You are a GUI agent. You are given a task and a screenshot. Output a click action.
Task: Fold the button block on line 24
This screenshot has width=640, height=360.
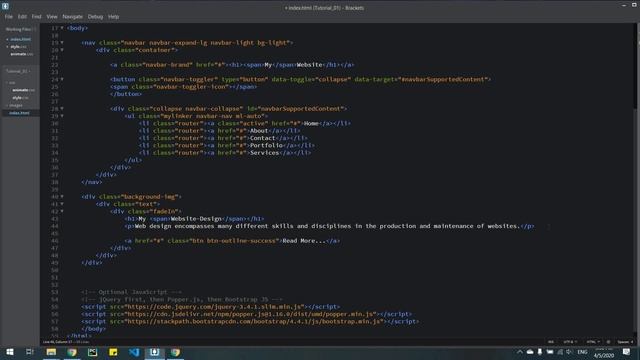[x=62, y=79]
